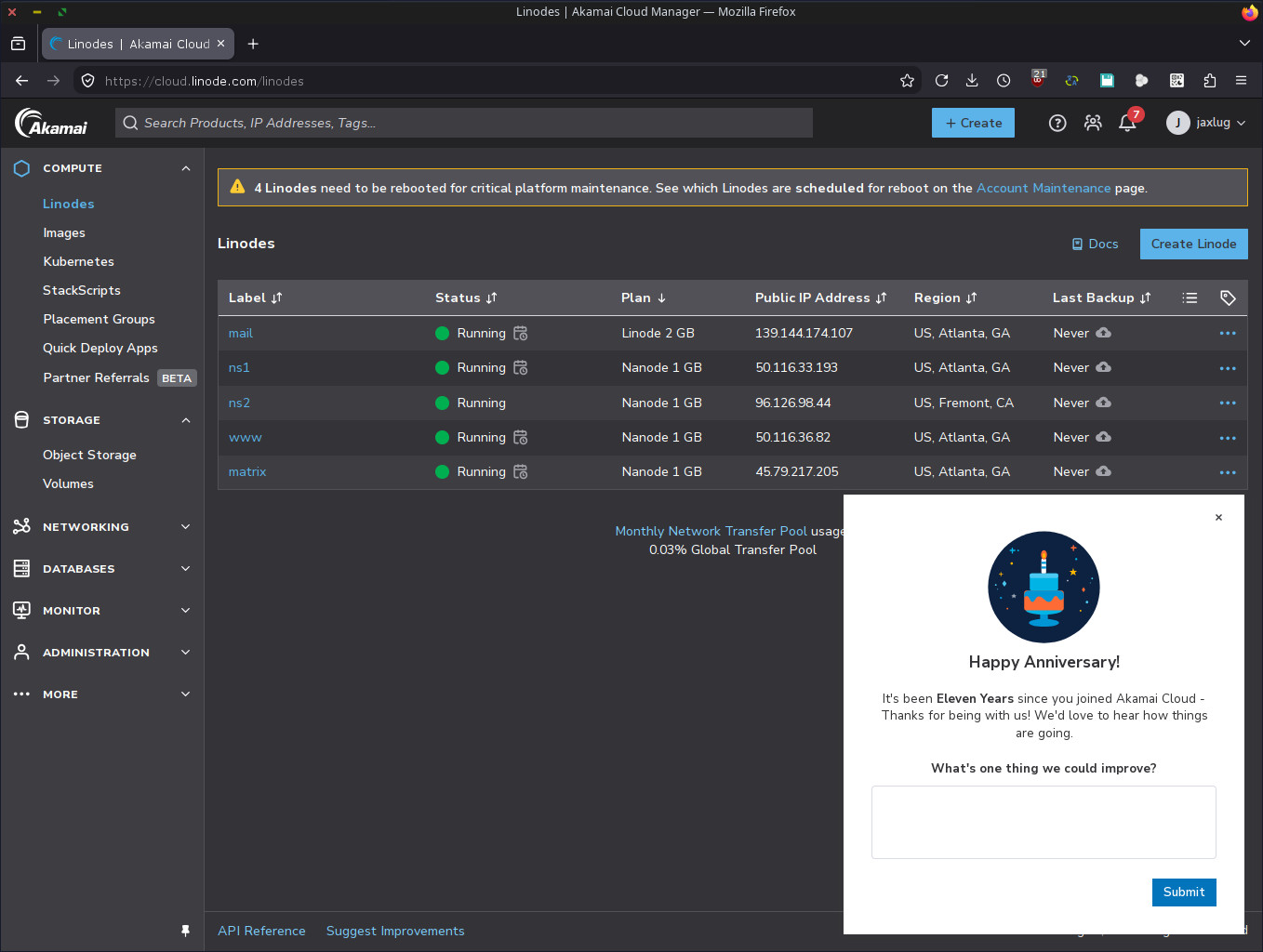
Task: Open the Account Maintenance link
Action: [x=1044, y=188]
